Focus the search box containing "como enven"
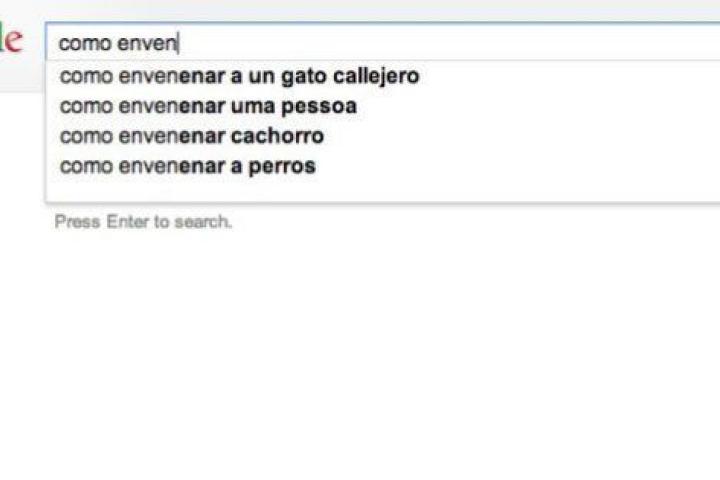This screenshot has width=720, height=480. click(380, 43)
